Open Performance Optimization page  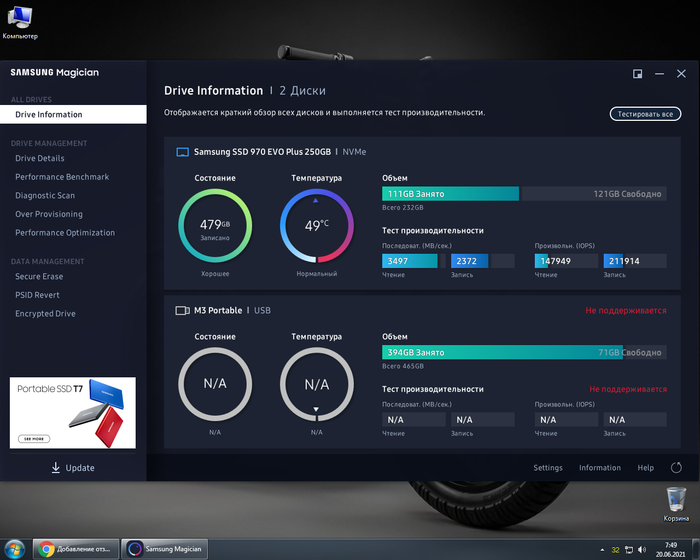(x=65, y=233)
